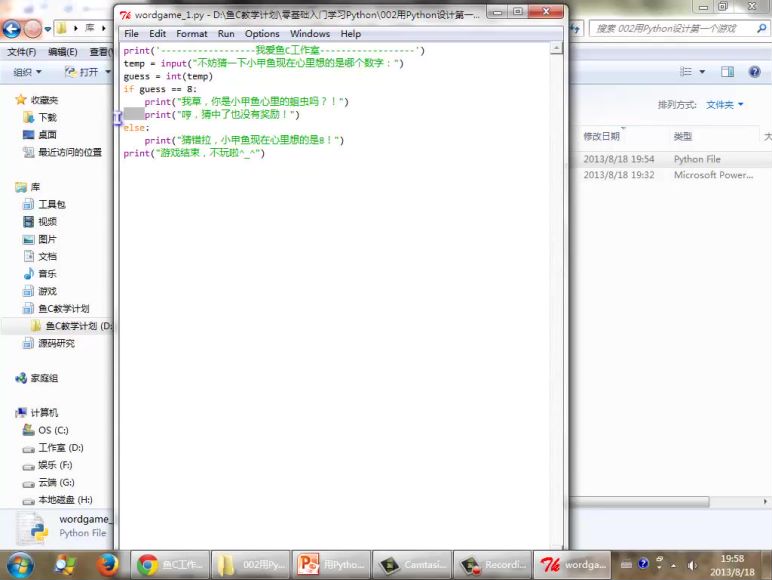Image resolution: width=772 pixels, height=580 pixels.
Task: Open the 游戏 library
Action: point(47,291)
